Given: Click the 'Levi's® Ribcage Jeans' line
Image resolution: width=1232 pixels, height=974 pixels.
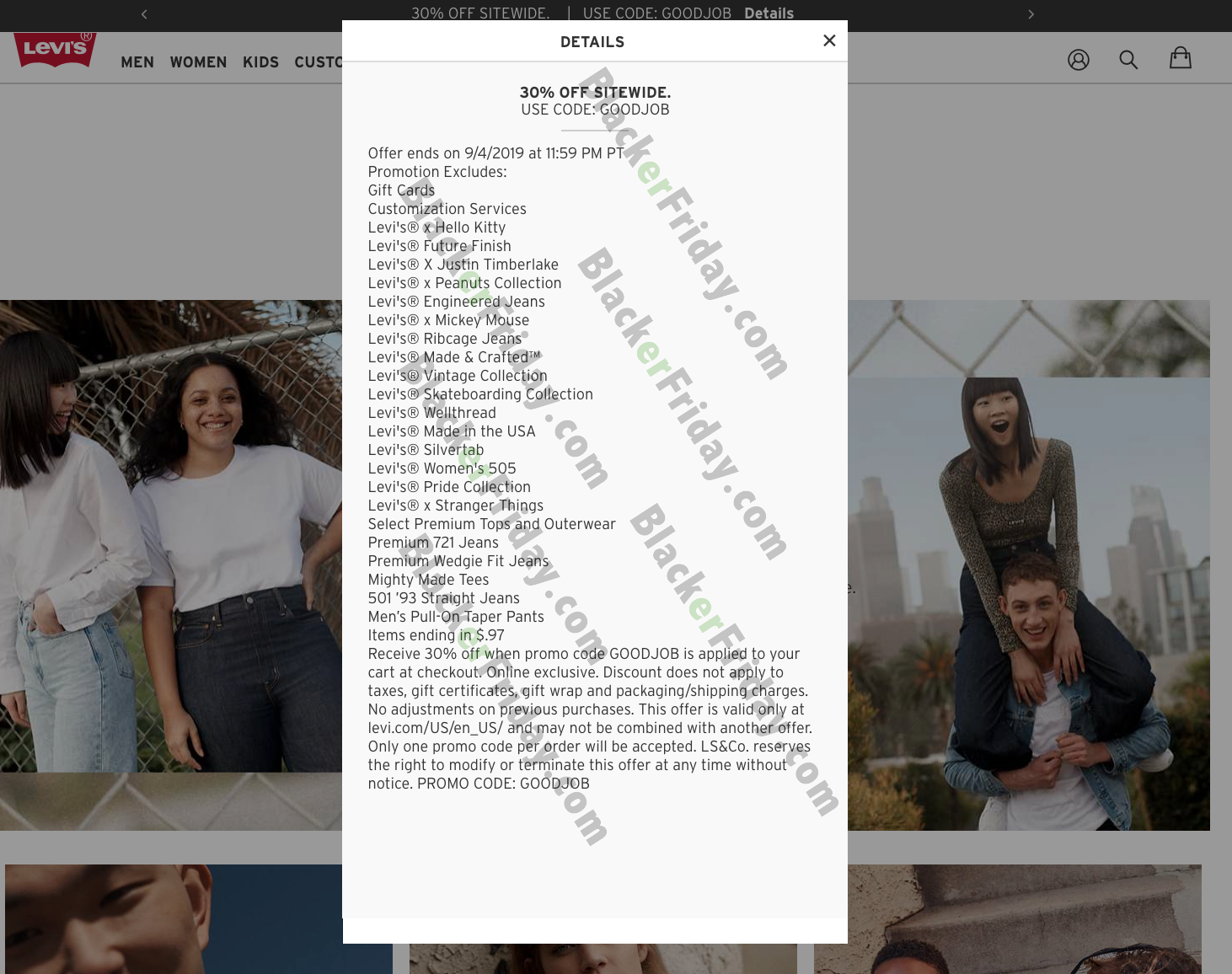Looking at the screenshot, I should point(445,339).
